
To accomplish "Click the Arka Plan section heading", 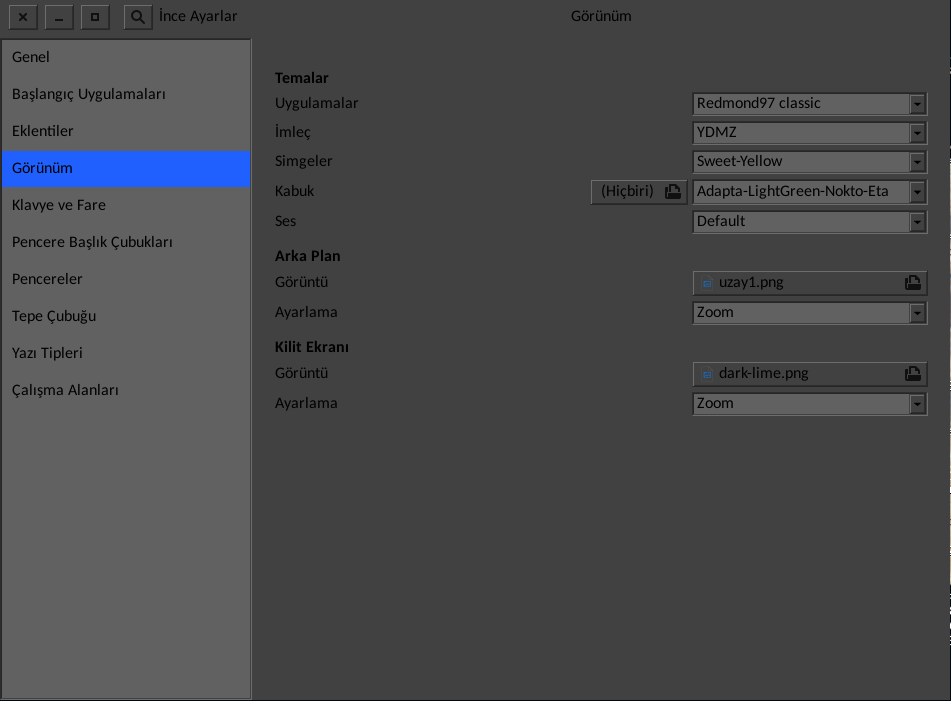I will coord(307,256).
